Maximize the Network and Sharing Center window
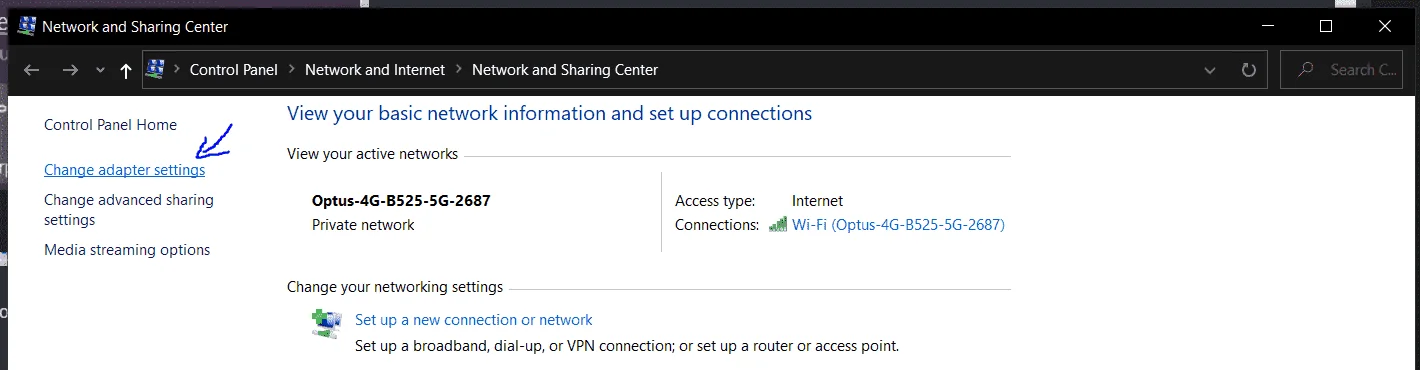 coord(1326,27)
